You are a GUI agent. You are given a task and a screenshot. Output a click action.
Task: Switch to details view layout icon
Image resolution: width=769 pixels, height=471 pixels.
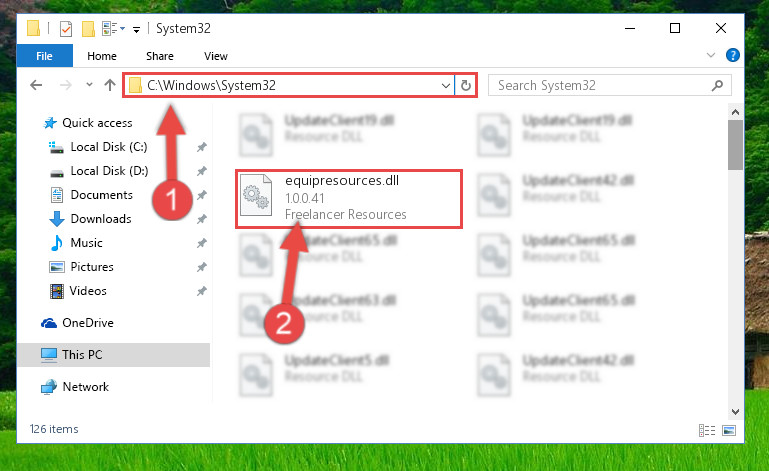pyautogui.click(x=707, y=430)
